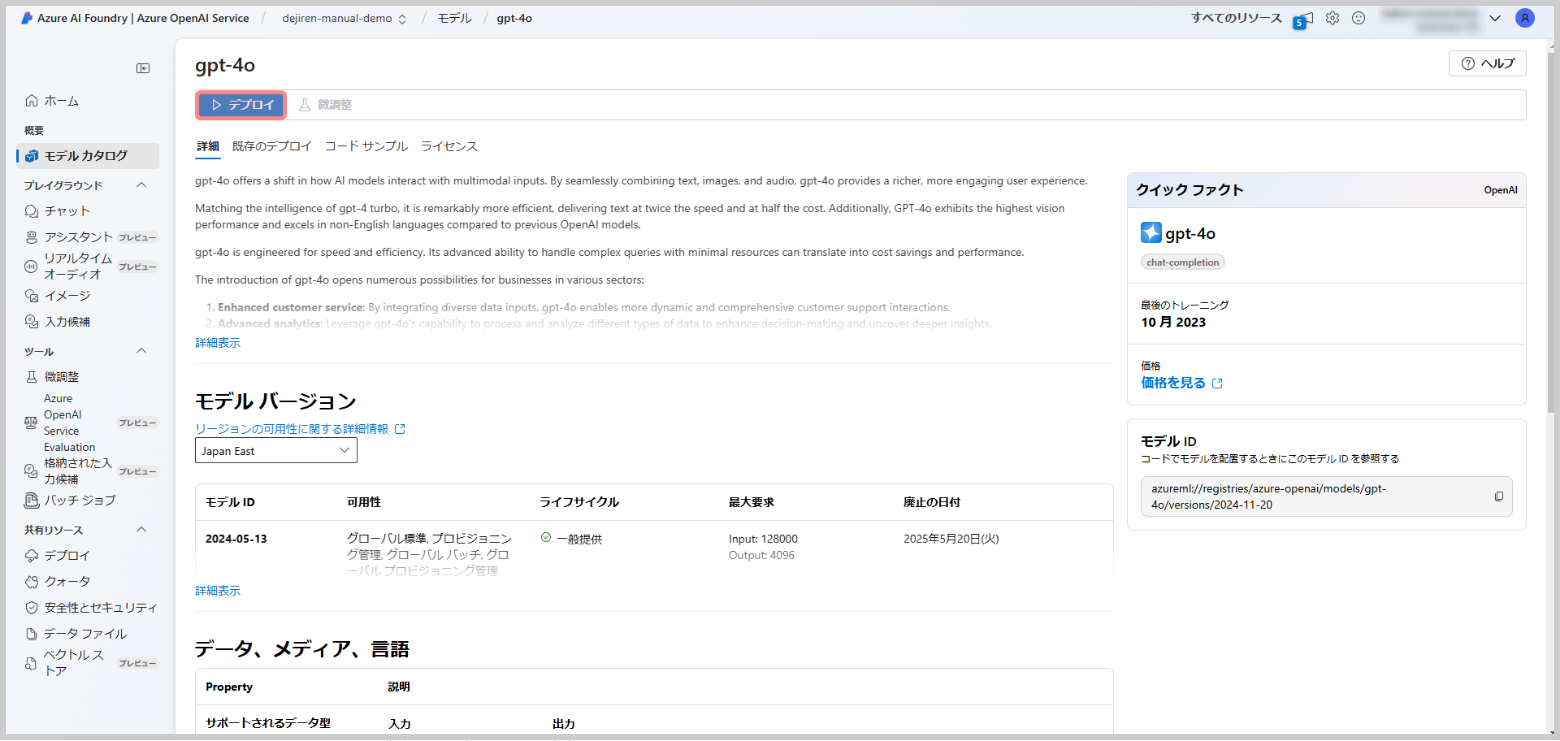Screen dimensions: 1560x741
Task: Click the disabled 微調整 toolbar button
Action: (x=325, y=105)
